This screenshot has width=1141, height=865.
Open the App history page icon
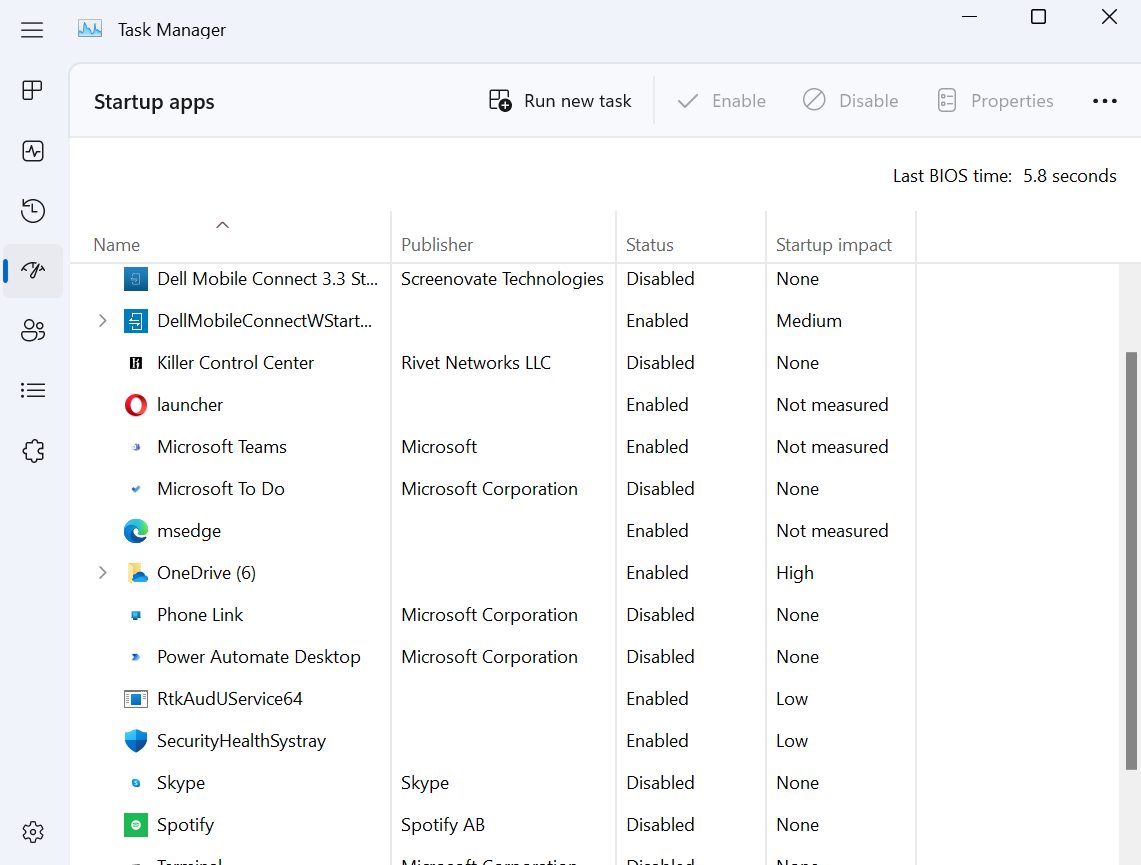(x=32, y=210)
